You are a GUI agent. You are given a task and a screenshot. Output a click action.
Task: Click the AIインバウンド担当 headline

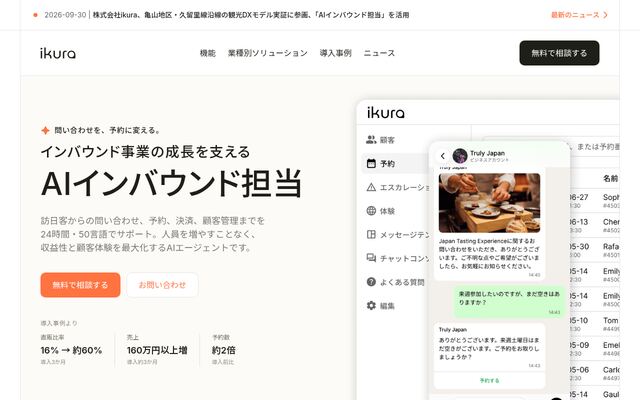pos(172,183)
